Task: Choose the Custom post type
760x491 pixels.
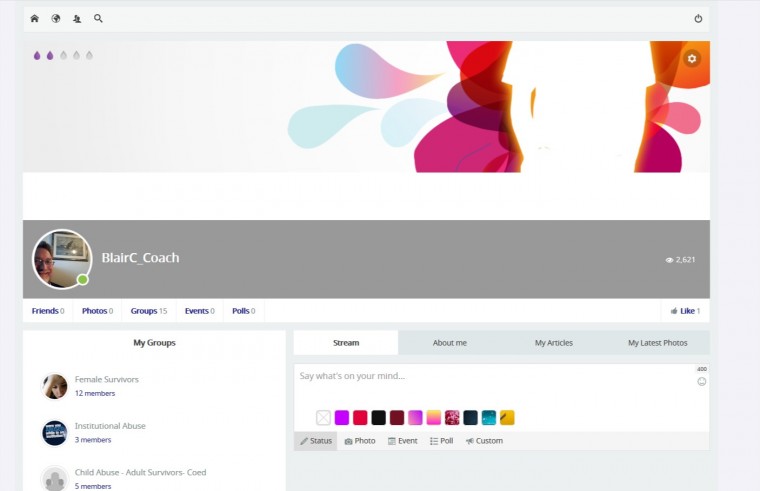Action: click(x=484, y=441)
